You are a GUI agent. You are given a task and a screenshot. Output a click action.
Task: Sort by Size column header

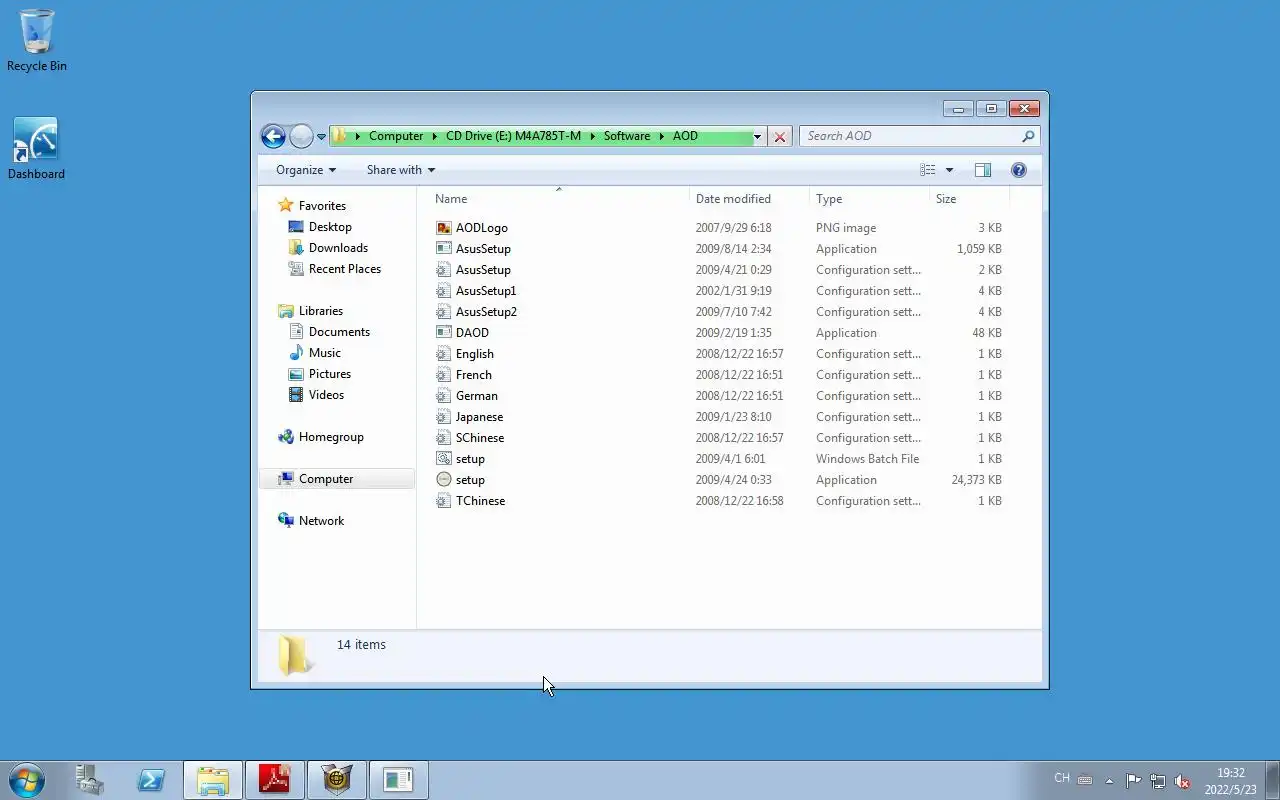[x=969, y=199]
